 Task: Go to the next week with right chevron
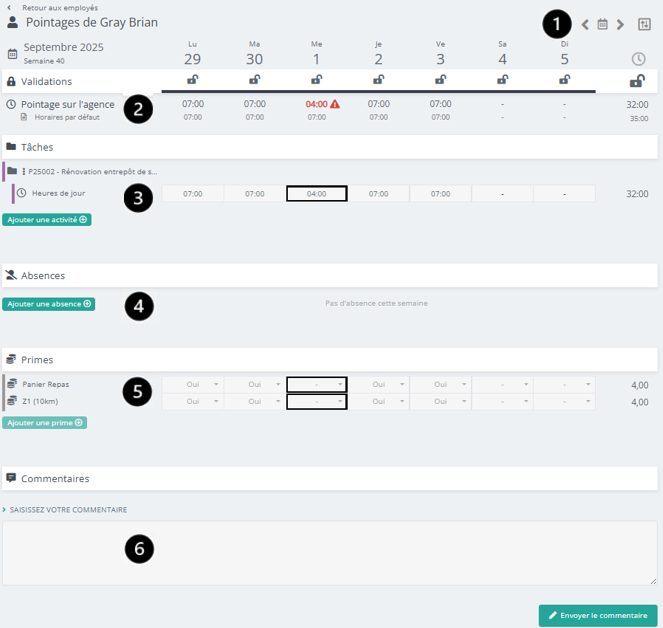(x=620, y=24)
